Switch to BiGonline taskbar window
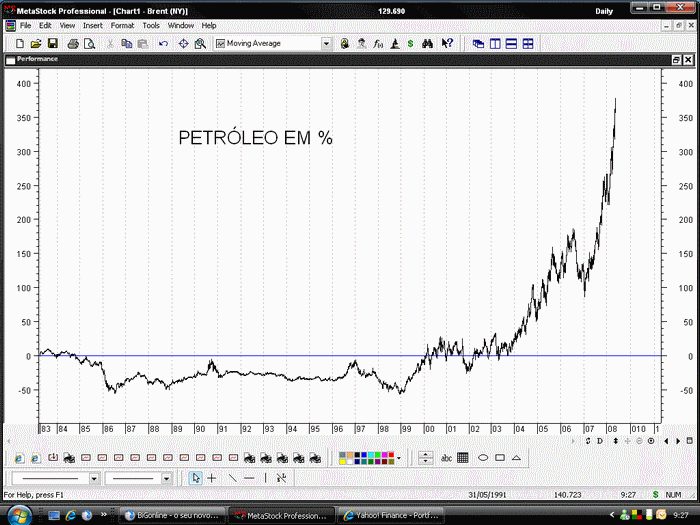The image size is (700, 525). tap(172, 515)
